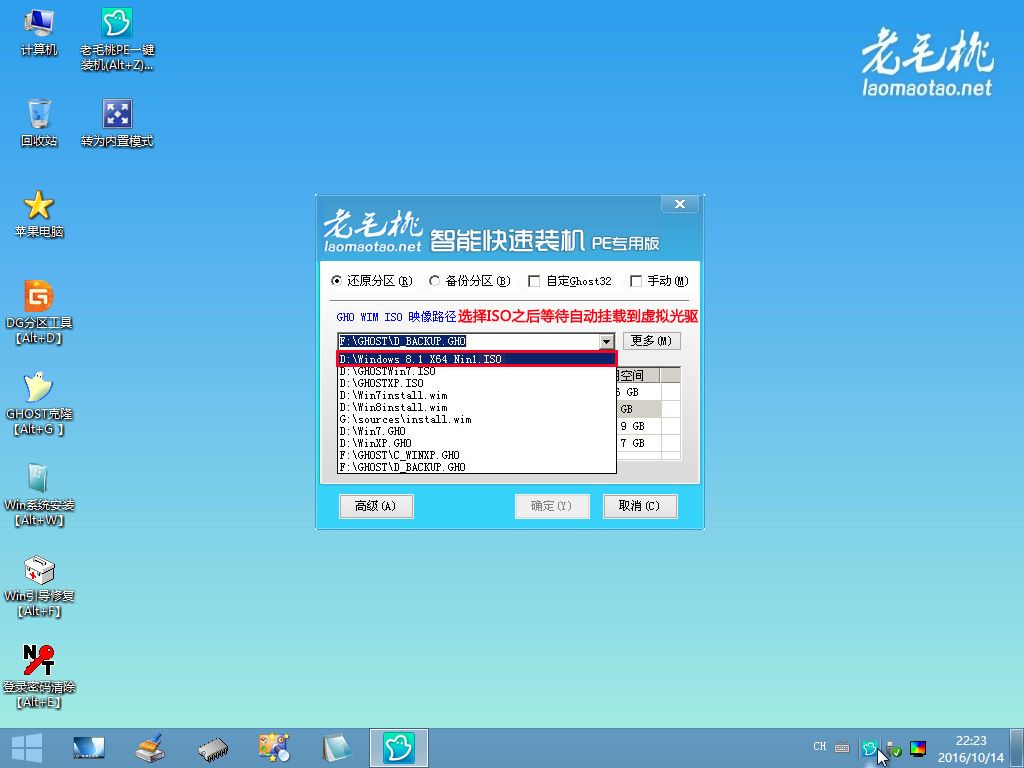Click the 取消 button

point(640,506)
